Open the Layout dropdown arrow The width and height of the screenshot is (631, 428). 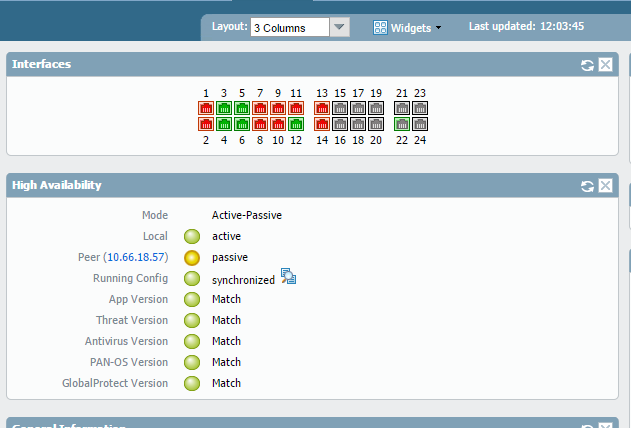(340, 27)
